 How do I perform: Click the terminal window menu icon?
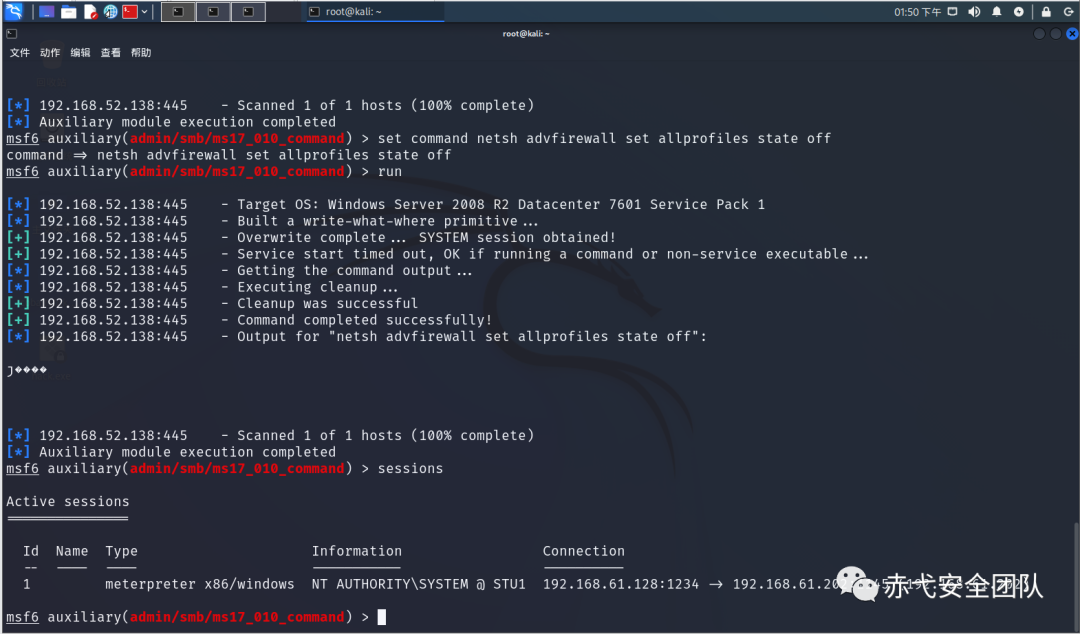(12, 34)
